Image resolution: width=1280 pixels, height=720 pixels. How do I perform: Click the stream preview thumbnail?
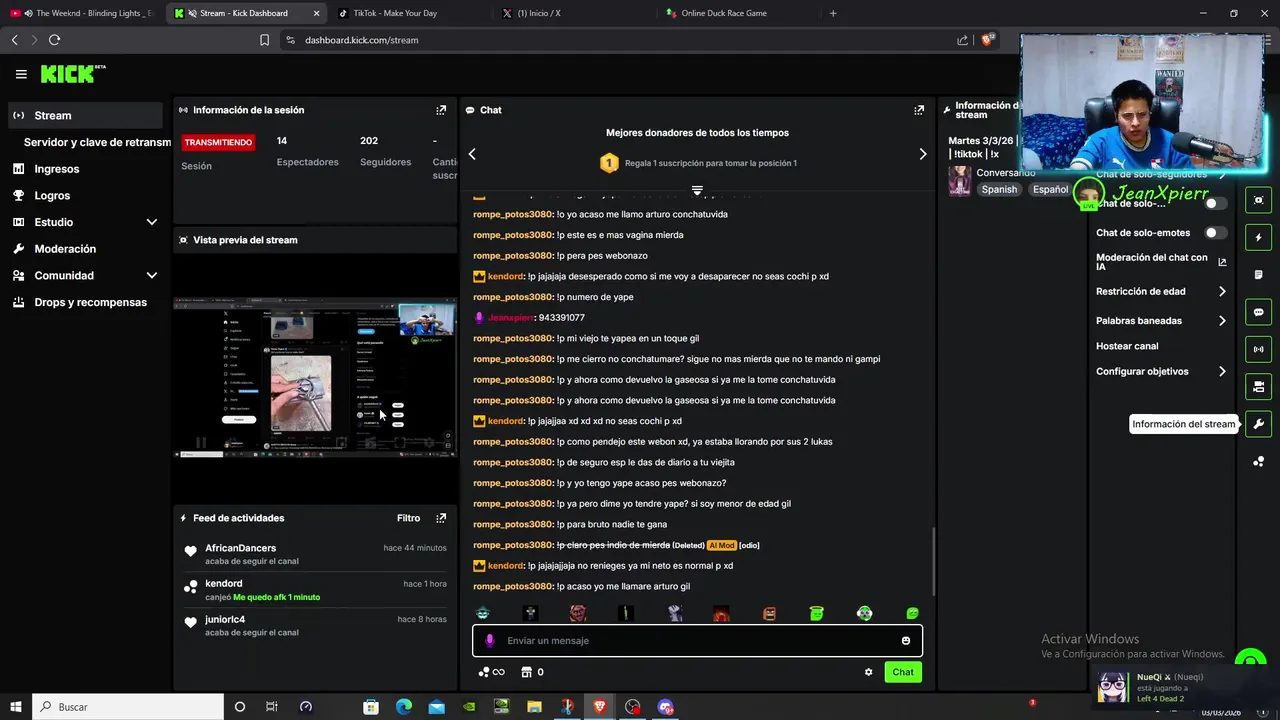point(315,378)
